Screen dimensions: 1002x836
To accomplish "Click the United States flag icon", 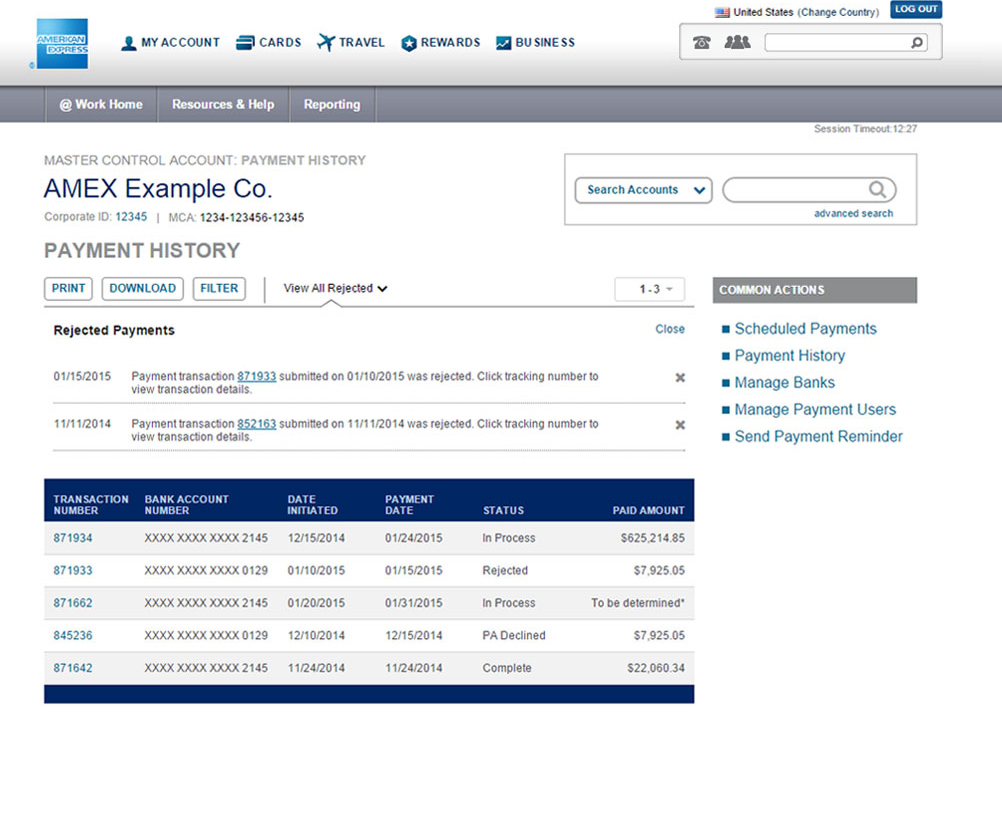I will 722,12.
